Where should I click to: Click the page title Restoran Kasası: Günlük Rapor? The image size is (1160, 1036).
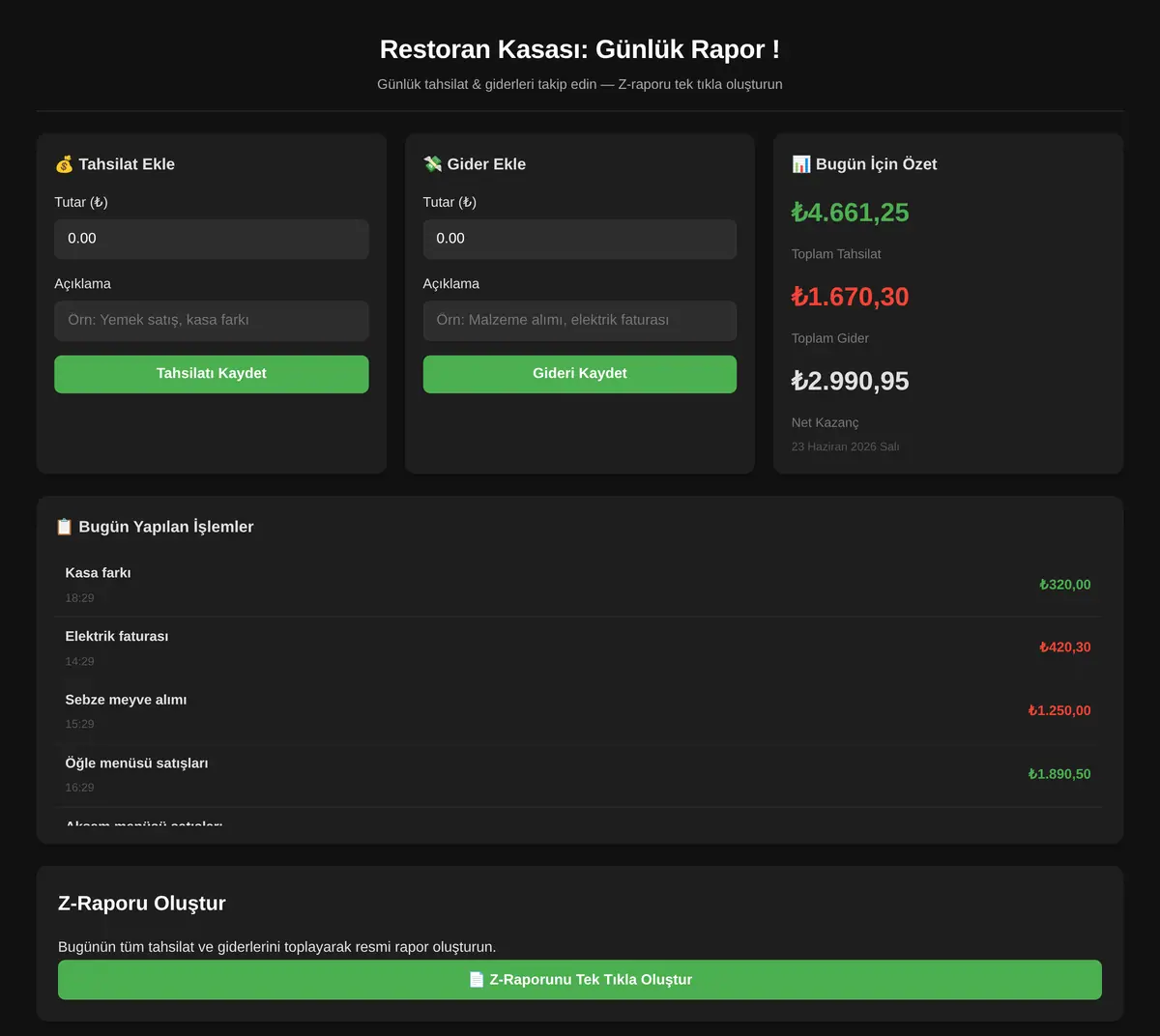580,49
